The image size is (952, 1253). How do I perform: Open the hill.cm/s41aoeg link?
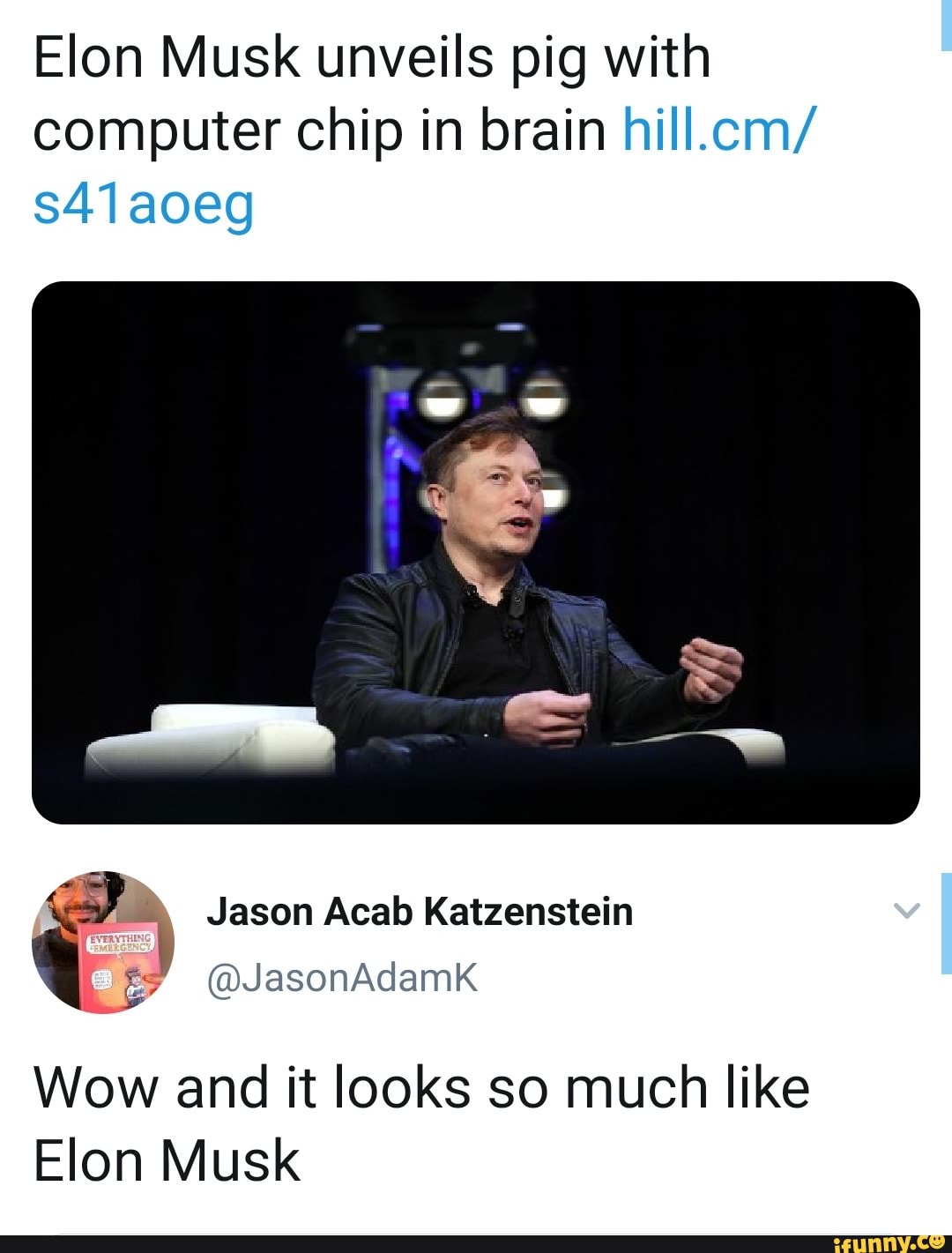pyautogui.click(x=723, y=131)
